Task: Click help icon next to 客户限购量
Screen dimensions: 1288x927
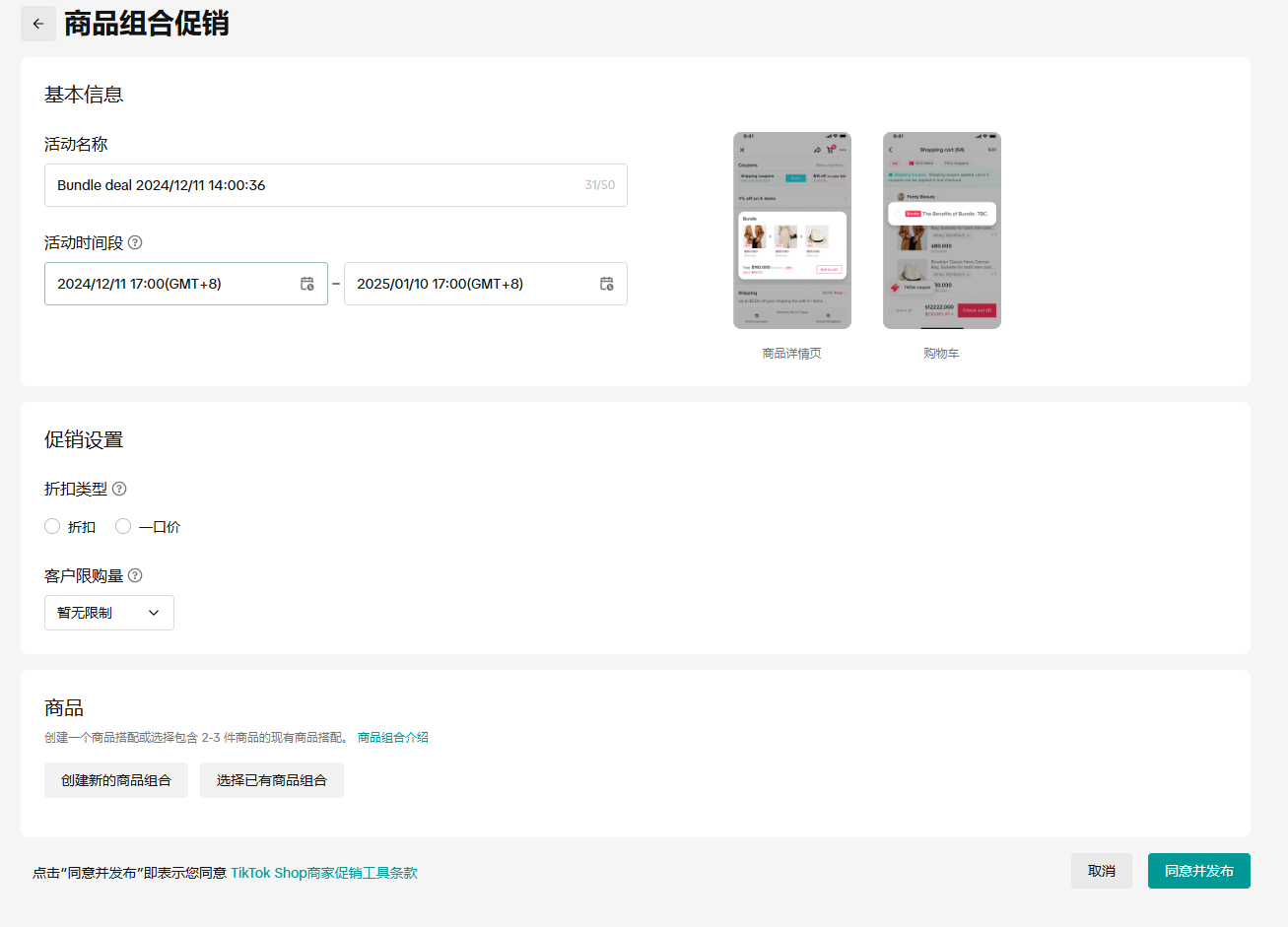Action: (x=135, y=575)
